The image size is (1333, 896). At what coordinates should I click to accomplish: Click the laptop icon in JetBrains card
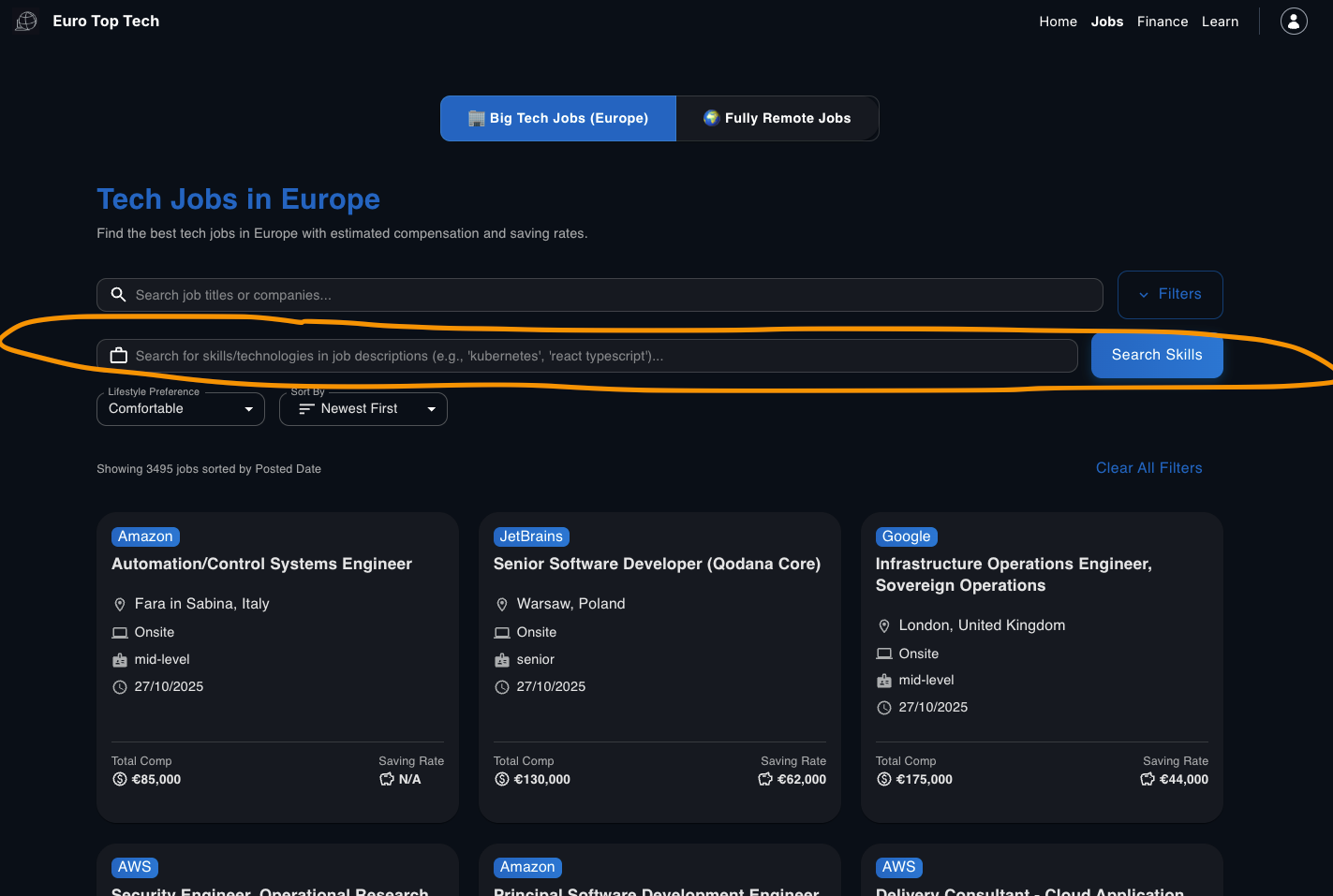click(502, 633)
